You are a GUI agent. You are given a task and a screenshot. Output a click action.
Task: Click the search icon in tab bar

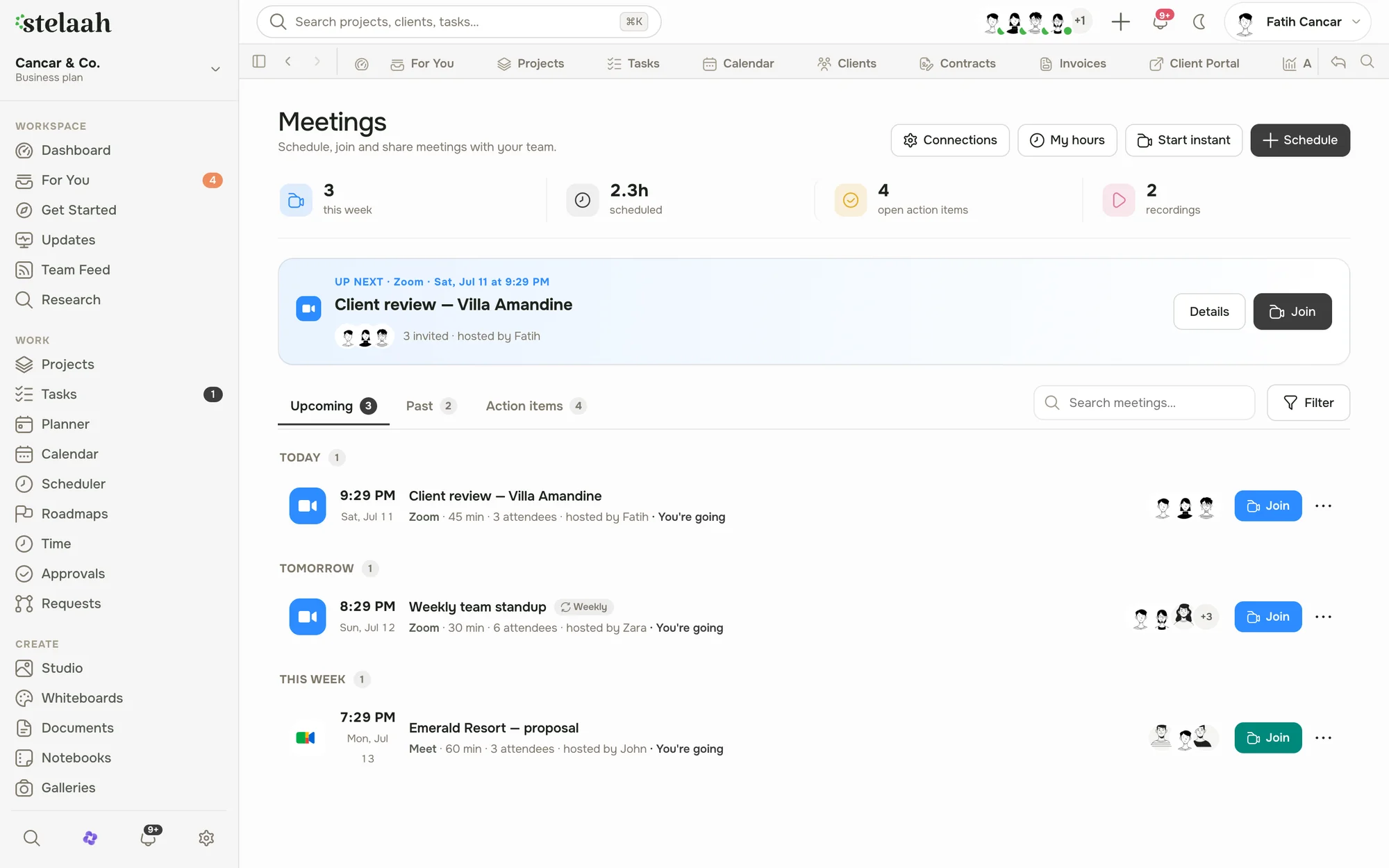[x=1367, y=62]
